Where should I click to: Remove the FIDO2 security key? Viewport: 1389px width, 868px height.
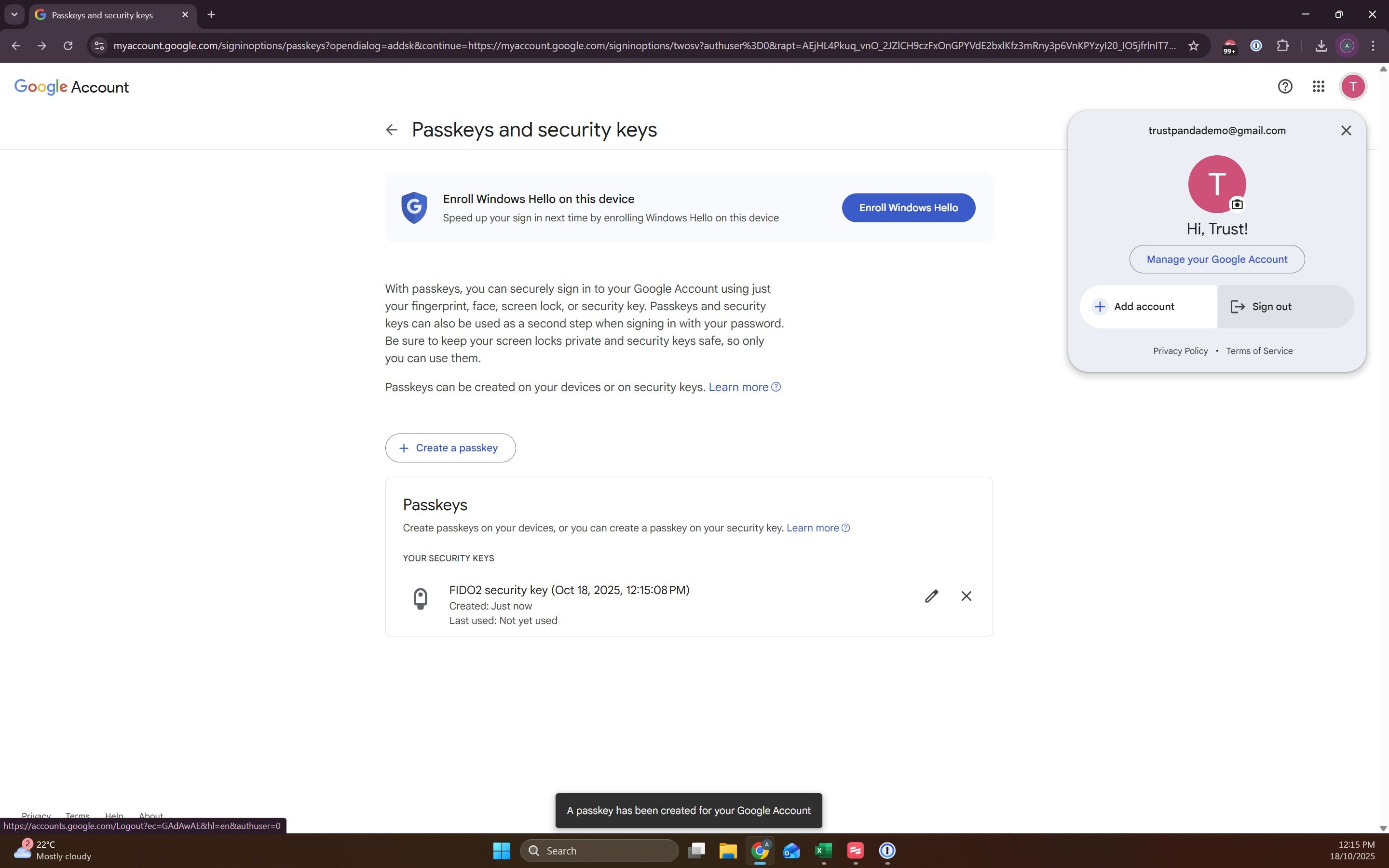[966, 596]
